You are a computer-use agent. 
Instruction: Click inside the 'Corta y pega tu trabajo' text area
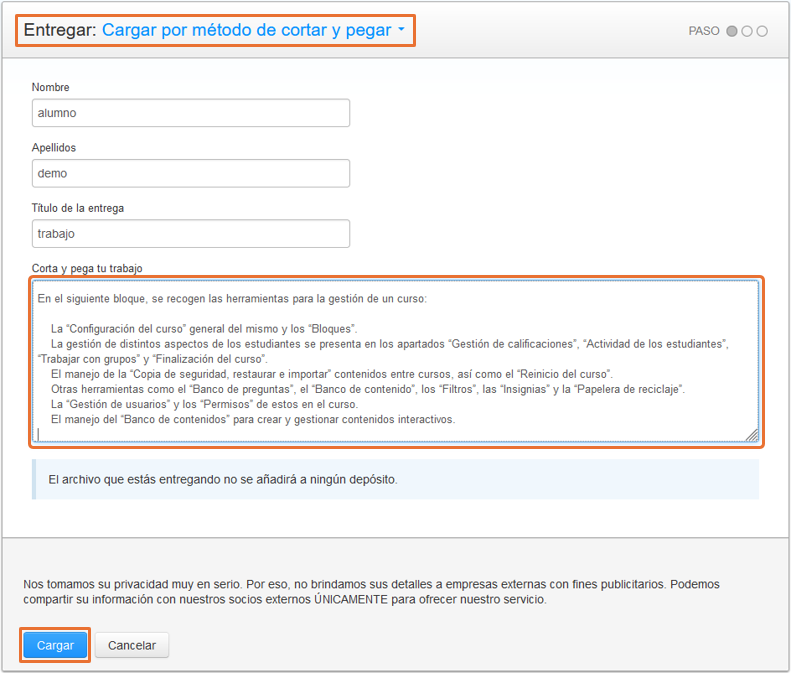pyautogui.click(x=396, y=362)
